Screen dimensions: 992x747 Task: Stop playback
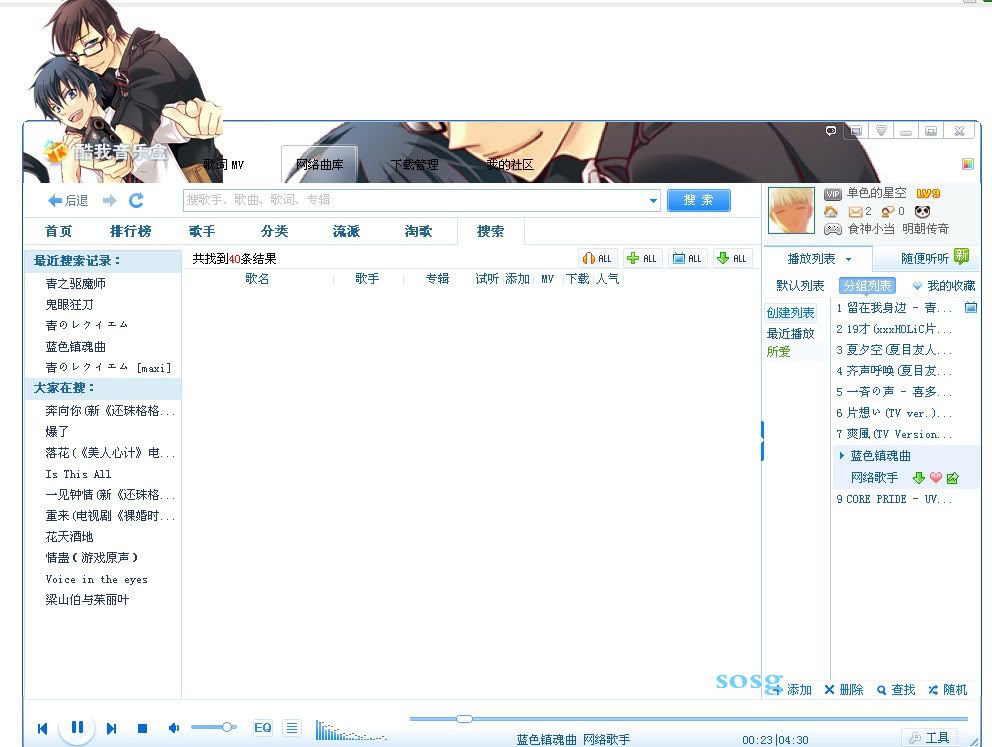[142, 729]
